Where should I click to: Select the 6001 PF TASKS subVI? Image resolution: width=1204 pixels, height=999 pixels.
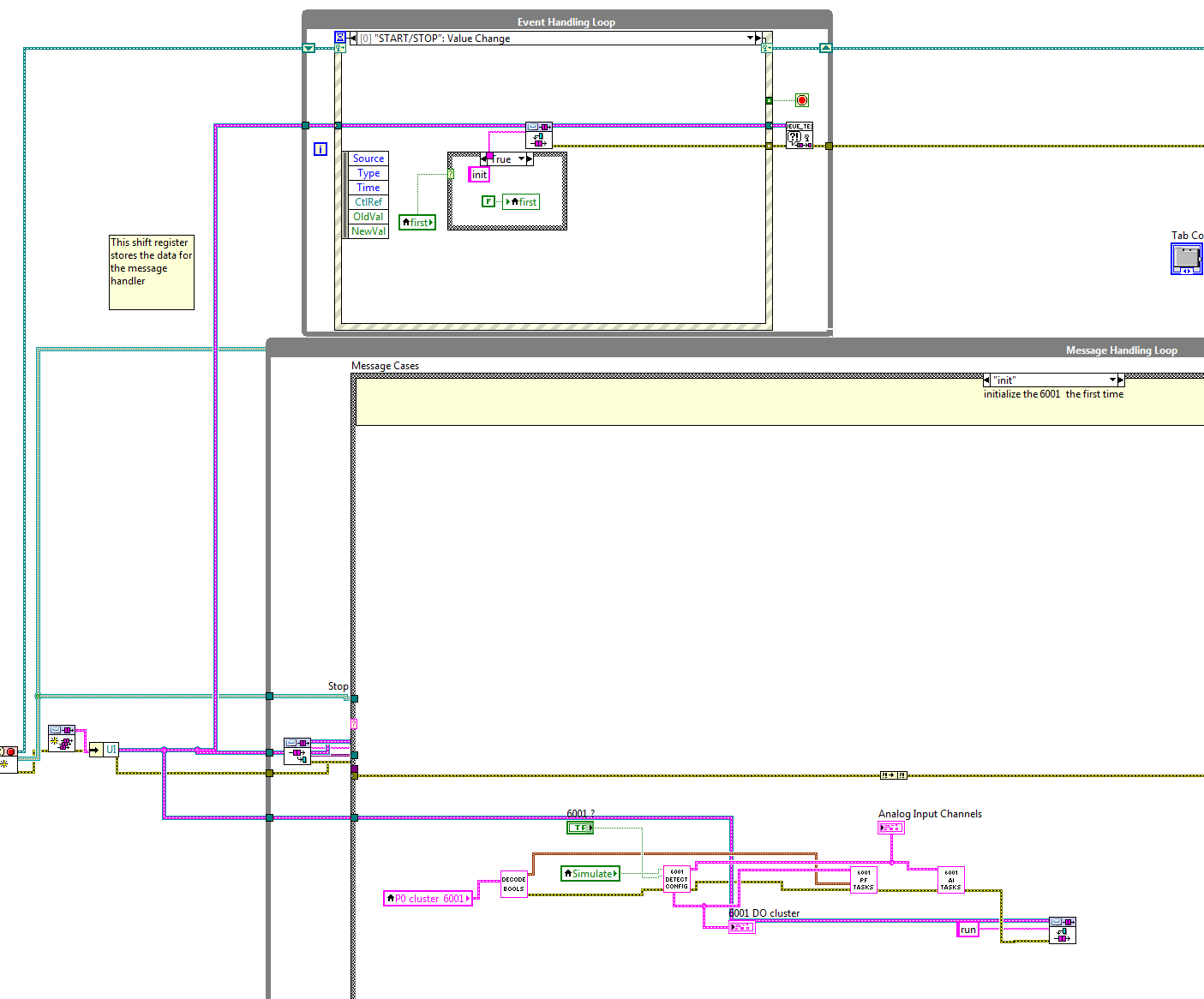[x=863, y=880]
